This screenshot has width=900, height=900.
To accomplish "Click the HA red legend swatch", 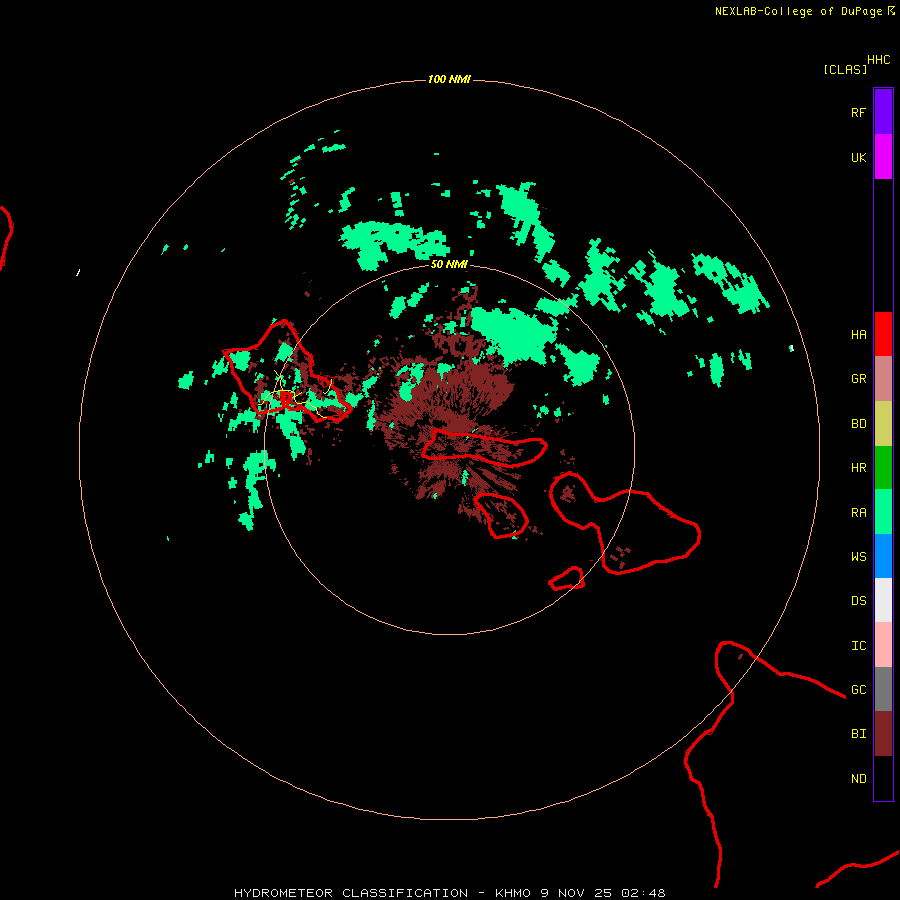I will point(883,334).
